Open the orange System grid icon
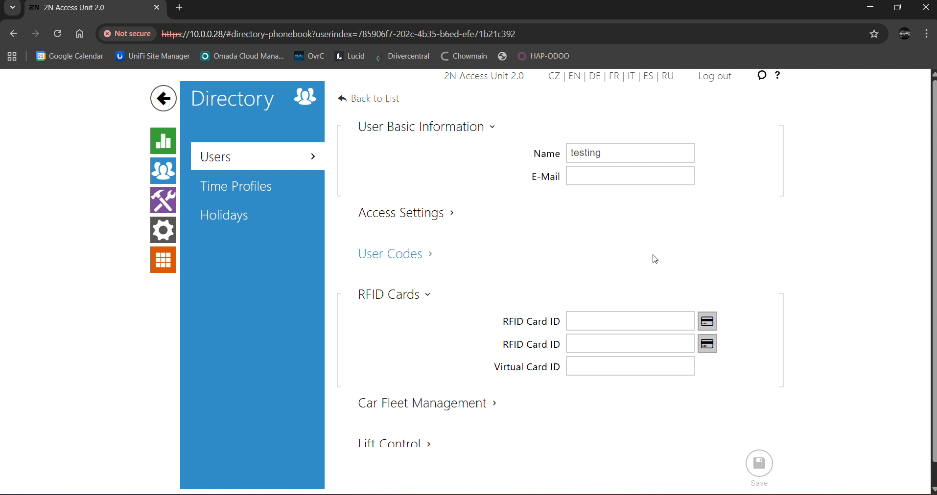This screenshot has height=495, width=937. coord(163,260)
